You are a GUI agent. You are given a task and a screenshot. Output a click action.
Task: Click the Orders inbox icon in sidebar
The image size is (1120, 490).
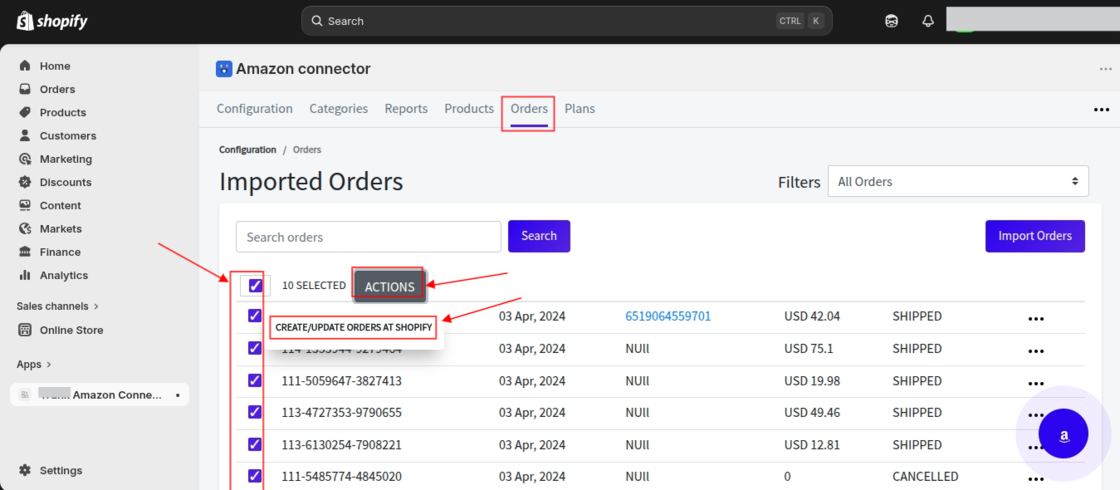tap(25, 89)
